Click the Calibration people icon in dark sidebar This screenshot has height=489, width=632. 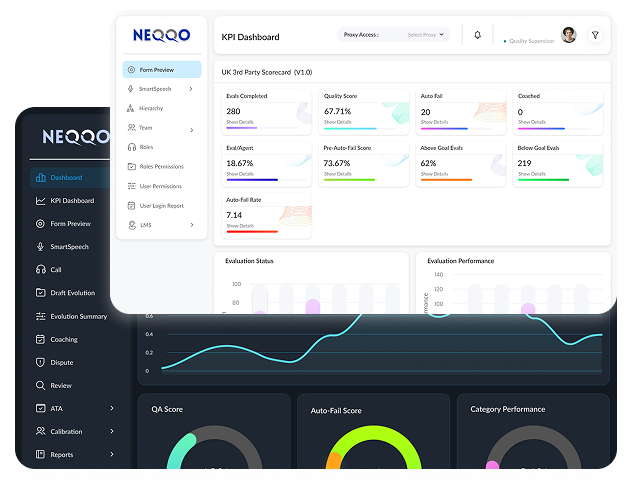point(41,431)
